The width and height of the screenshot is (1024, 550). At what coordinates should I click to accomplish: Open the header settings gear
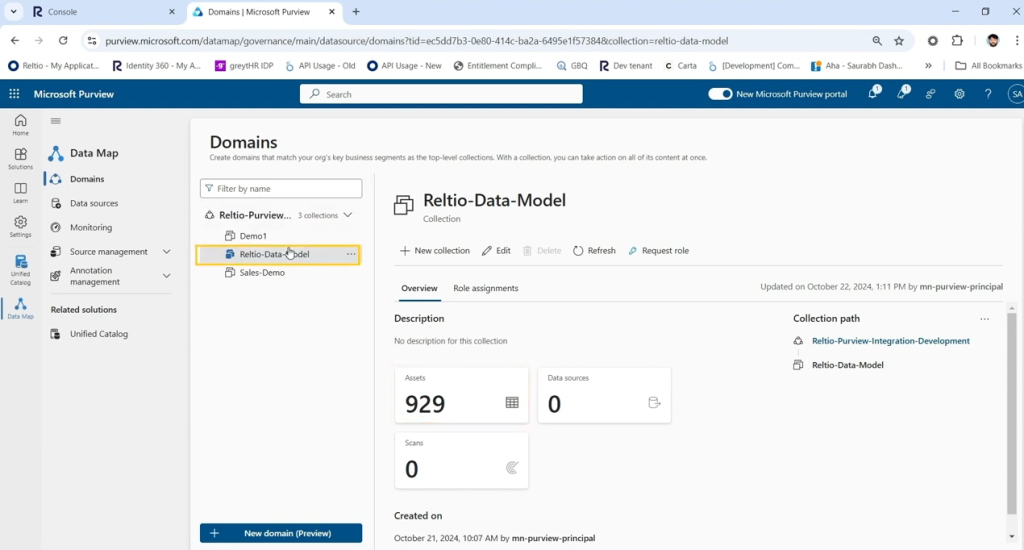(959, 94)
